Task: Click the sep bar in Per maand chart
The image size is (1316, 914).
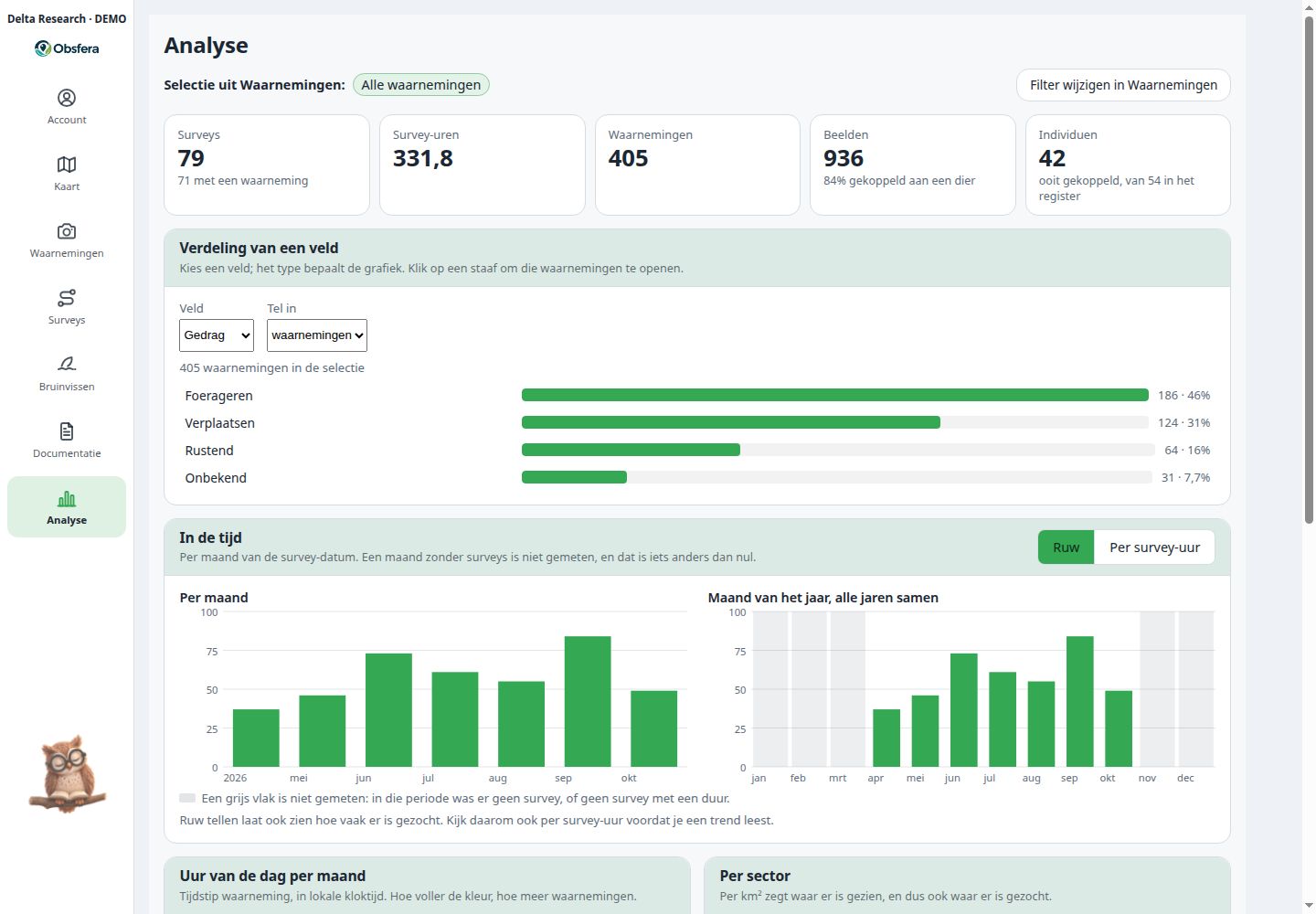Action: tap(588, 701)
